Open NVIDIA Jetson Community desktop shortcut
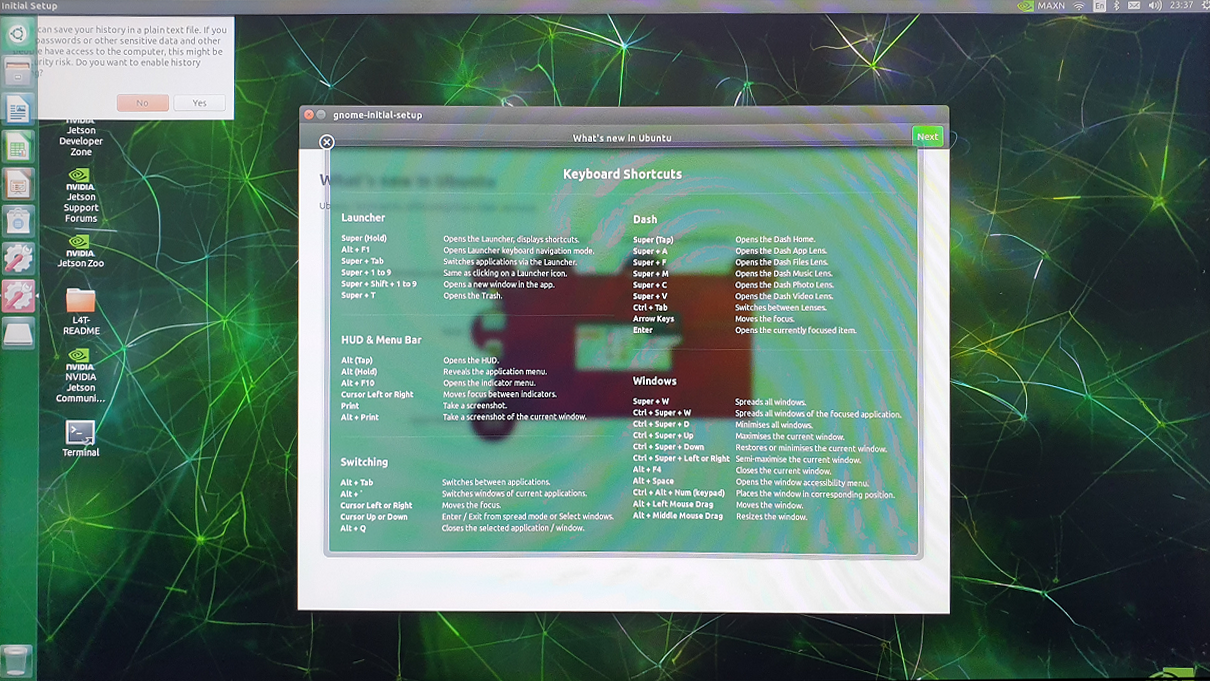Viewport: 1210px width, 681px height. (81, 375)
